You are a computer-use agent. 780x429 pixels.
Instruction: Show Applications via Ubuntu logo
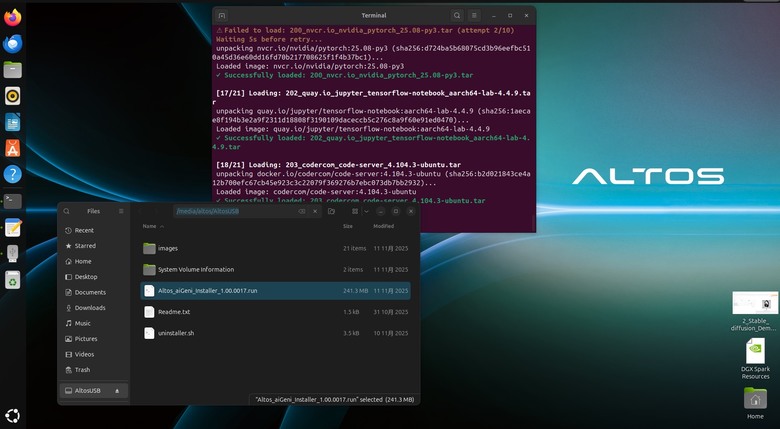[x=12, y=416]
